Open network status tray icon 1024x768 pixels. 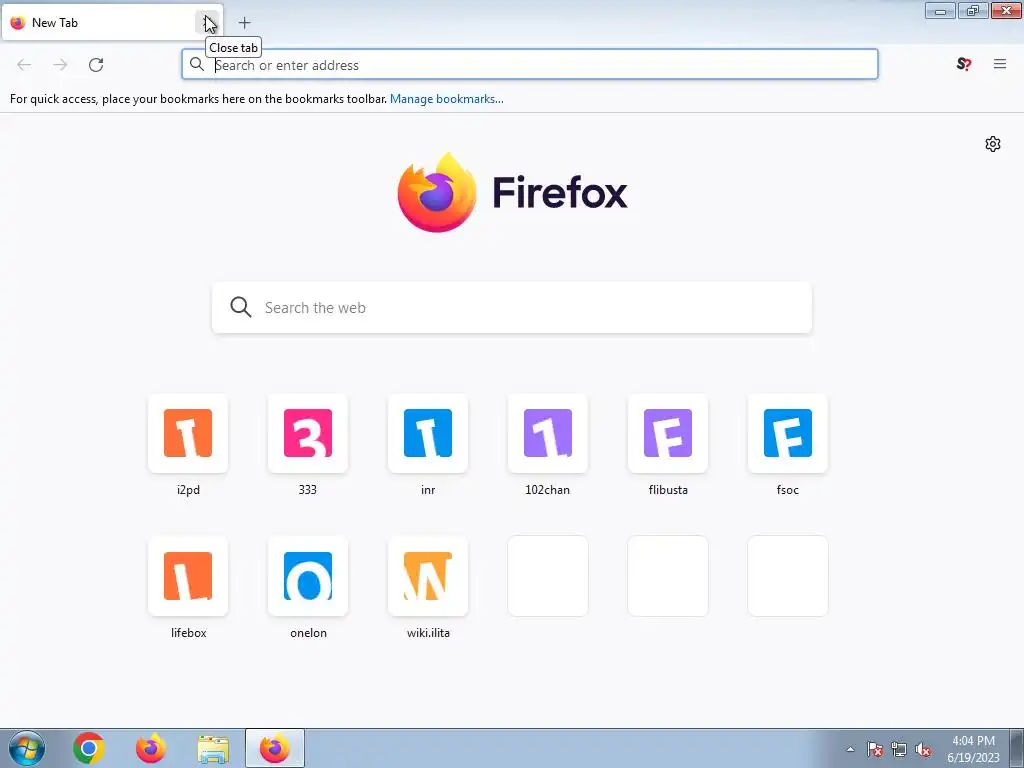point(899,749)
